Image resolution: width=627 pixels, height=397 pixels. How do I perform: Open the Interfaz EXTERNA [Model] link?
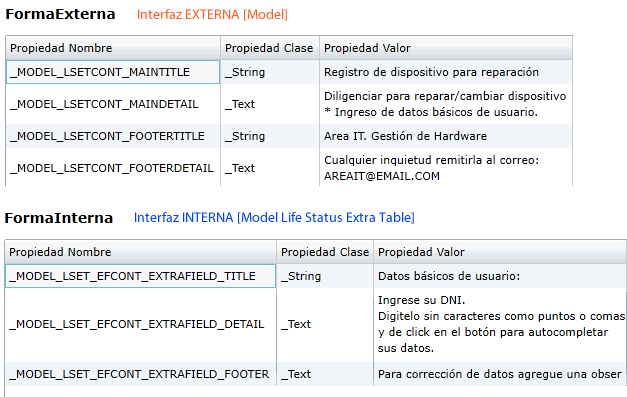pos(212,14)
